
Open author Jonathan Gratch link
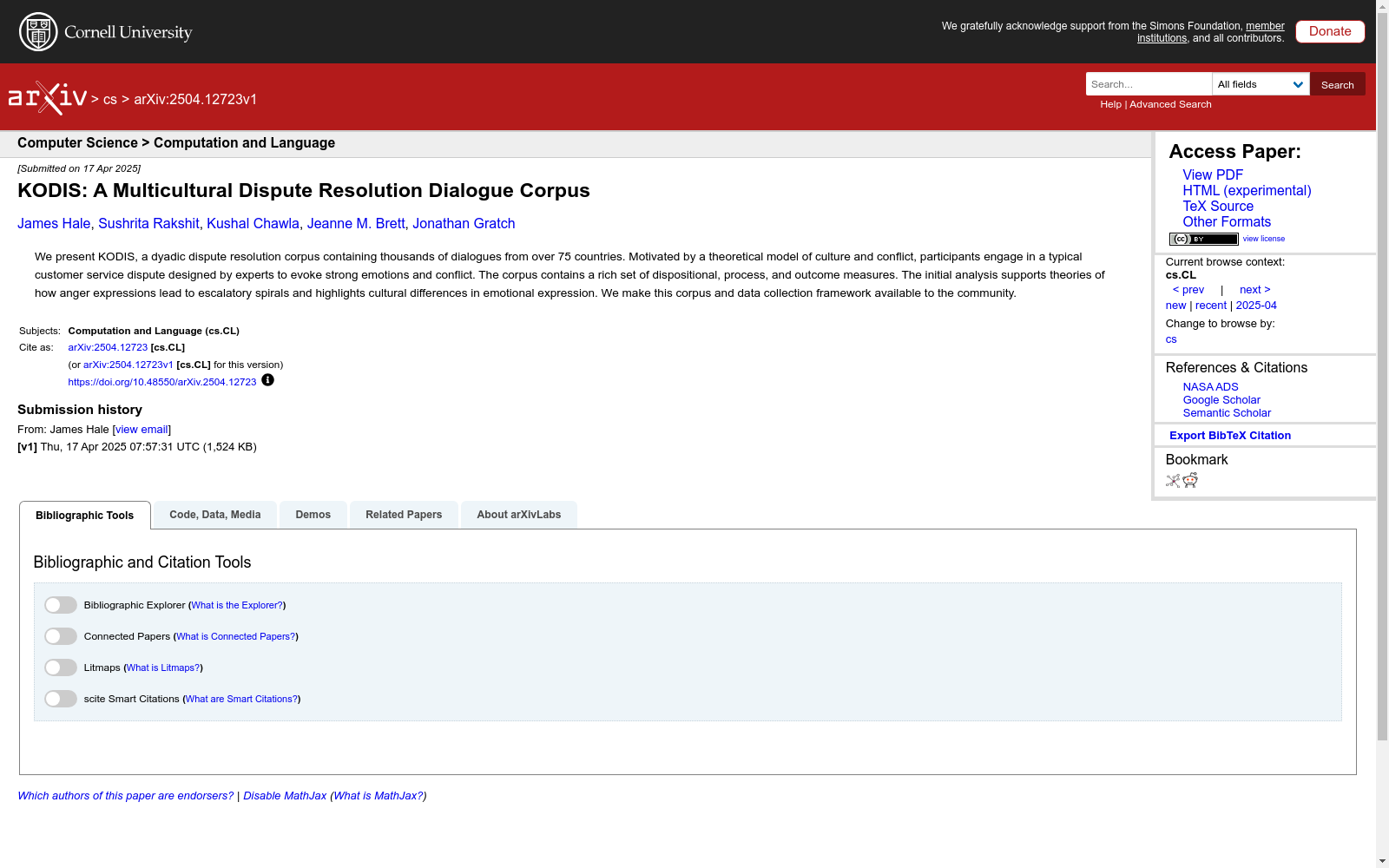tap(464, 224)
